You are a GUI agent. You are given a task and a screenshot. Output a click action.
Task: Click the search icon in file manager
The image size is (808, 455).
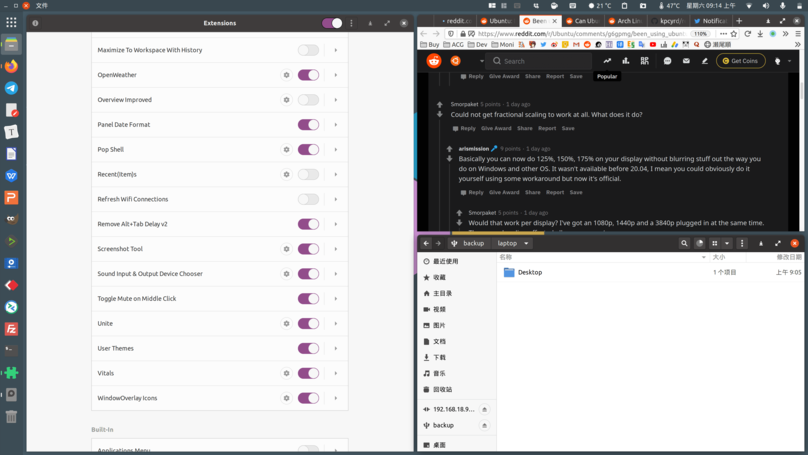point(684,243)
